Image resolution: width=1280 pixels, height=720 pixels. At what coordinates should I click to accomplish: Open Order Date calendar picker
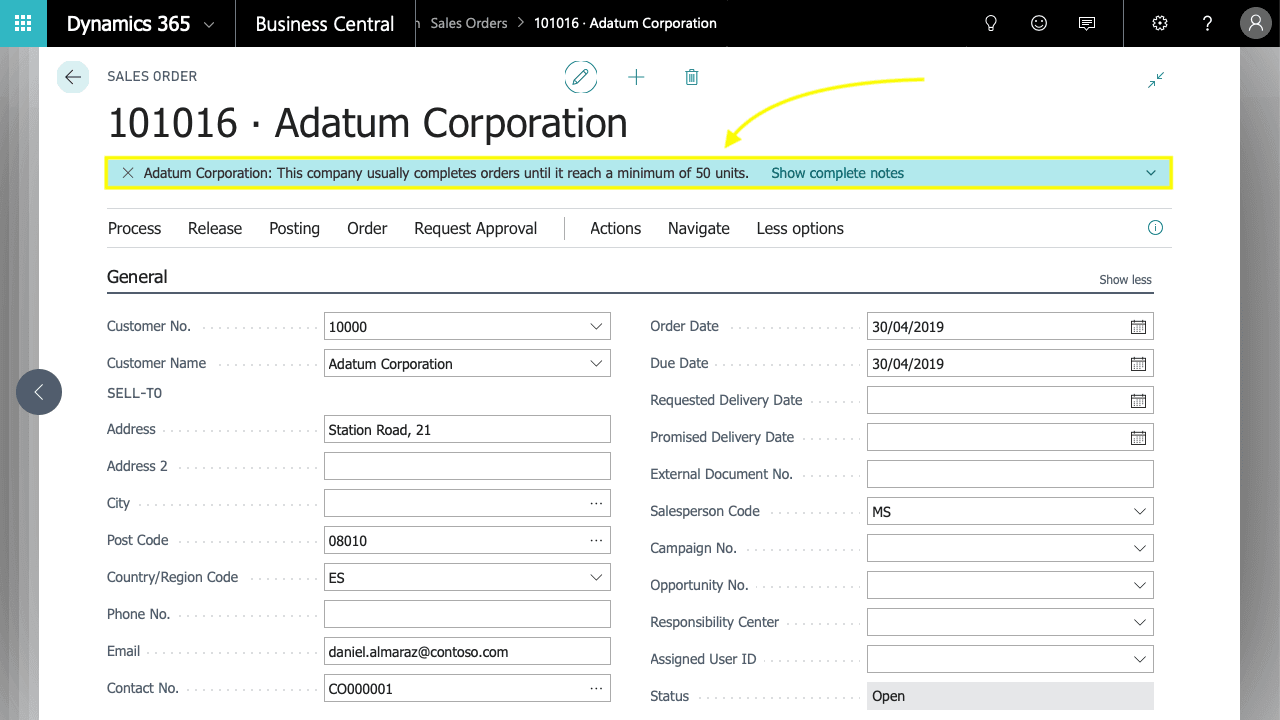(1138, 327)
